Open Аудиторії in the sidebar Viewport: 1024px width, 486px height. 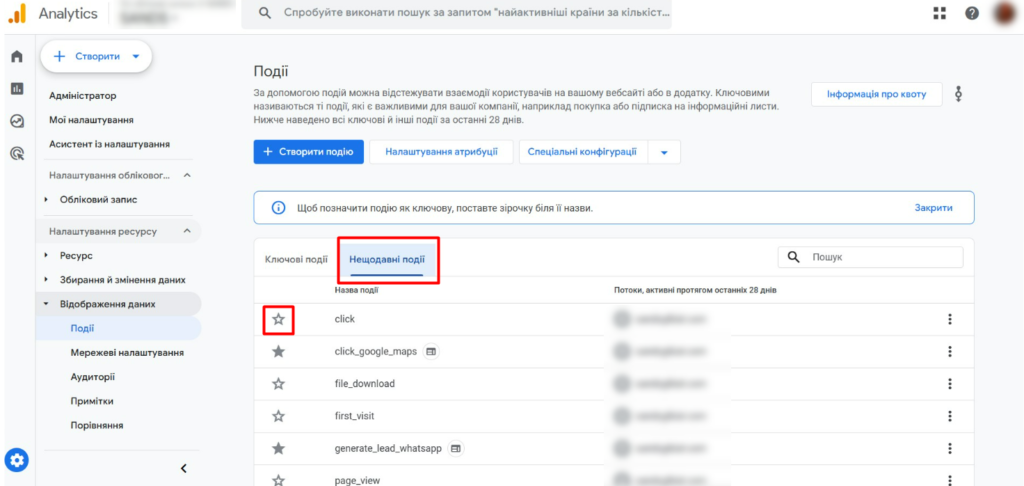coord(92,377)
